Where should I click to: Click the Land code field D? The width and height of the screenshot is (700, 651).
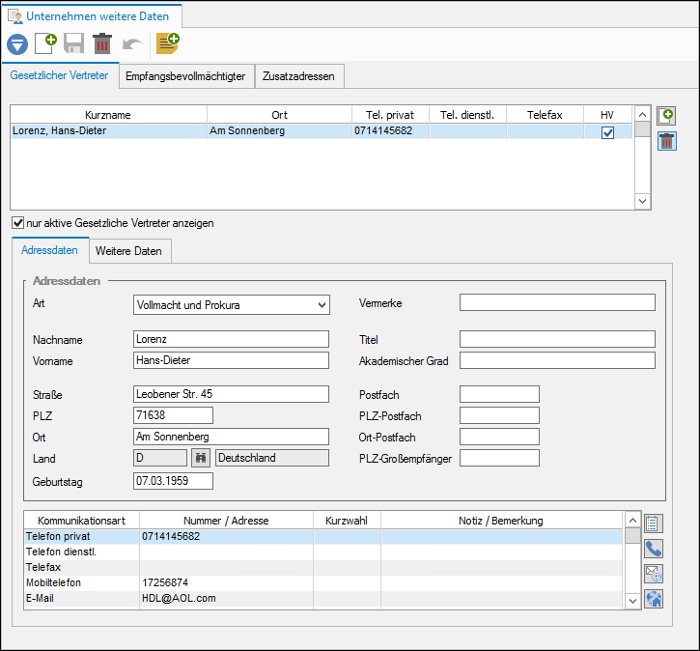[x=160, y=458]
